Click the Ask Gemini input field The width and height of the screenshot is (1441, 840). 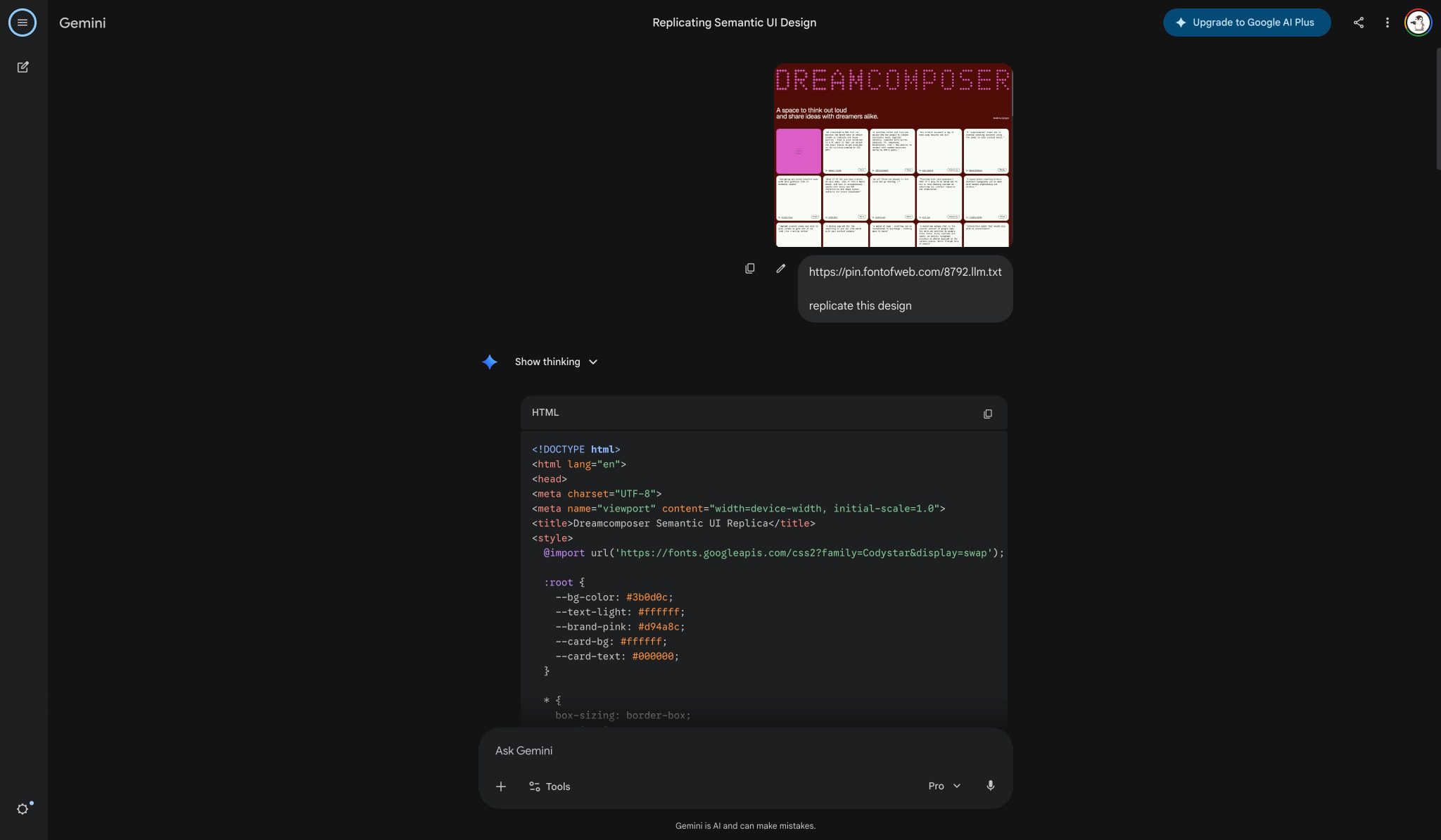click(745, 751)
